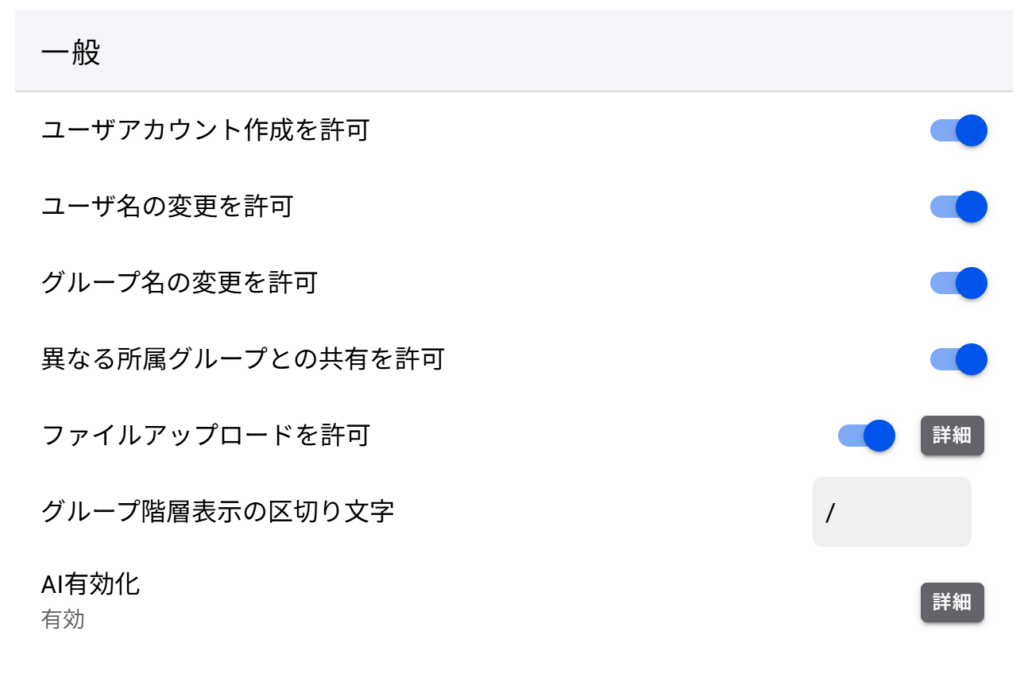Click the ファイルアップロードを許可 label

click(206, 436)
